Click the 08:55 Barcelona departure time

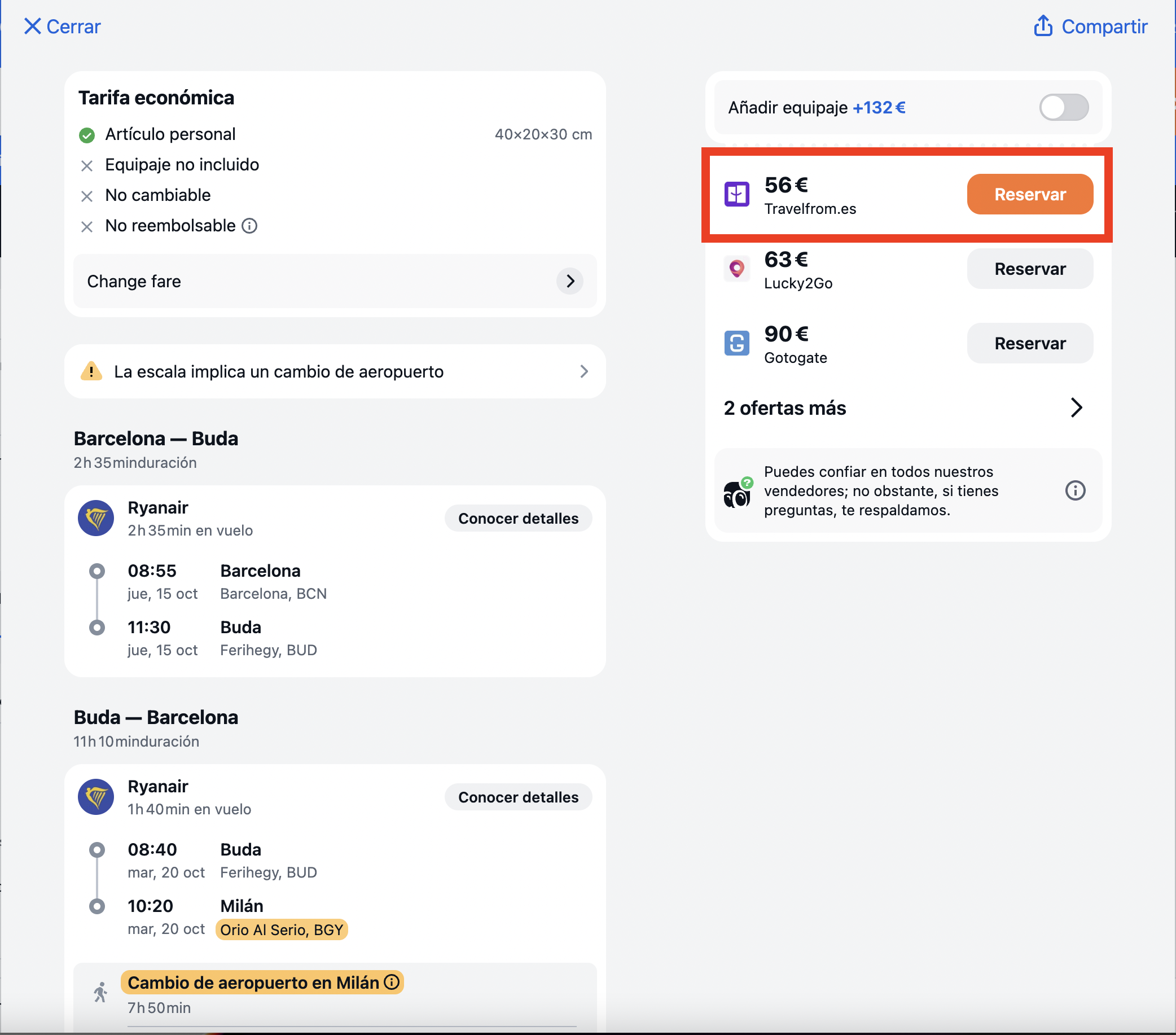152,571
